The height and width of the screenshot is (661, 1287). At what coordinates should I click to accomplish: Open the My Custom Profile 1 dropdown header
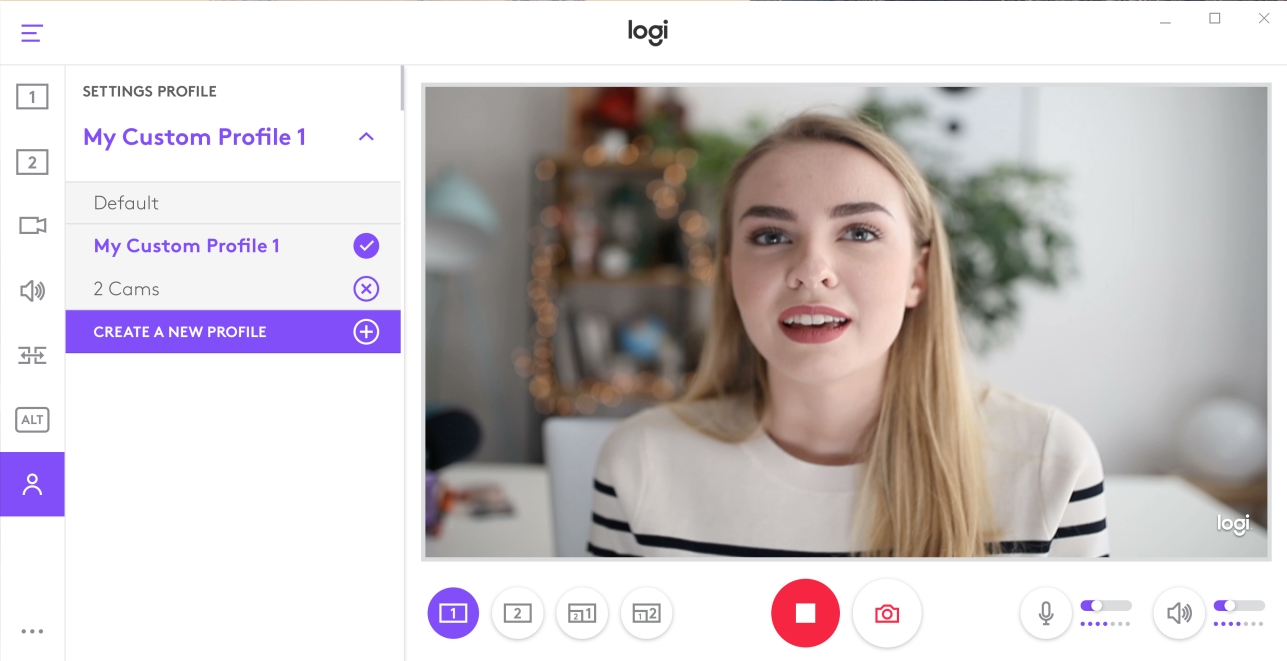click(x=195, y=137)
